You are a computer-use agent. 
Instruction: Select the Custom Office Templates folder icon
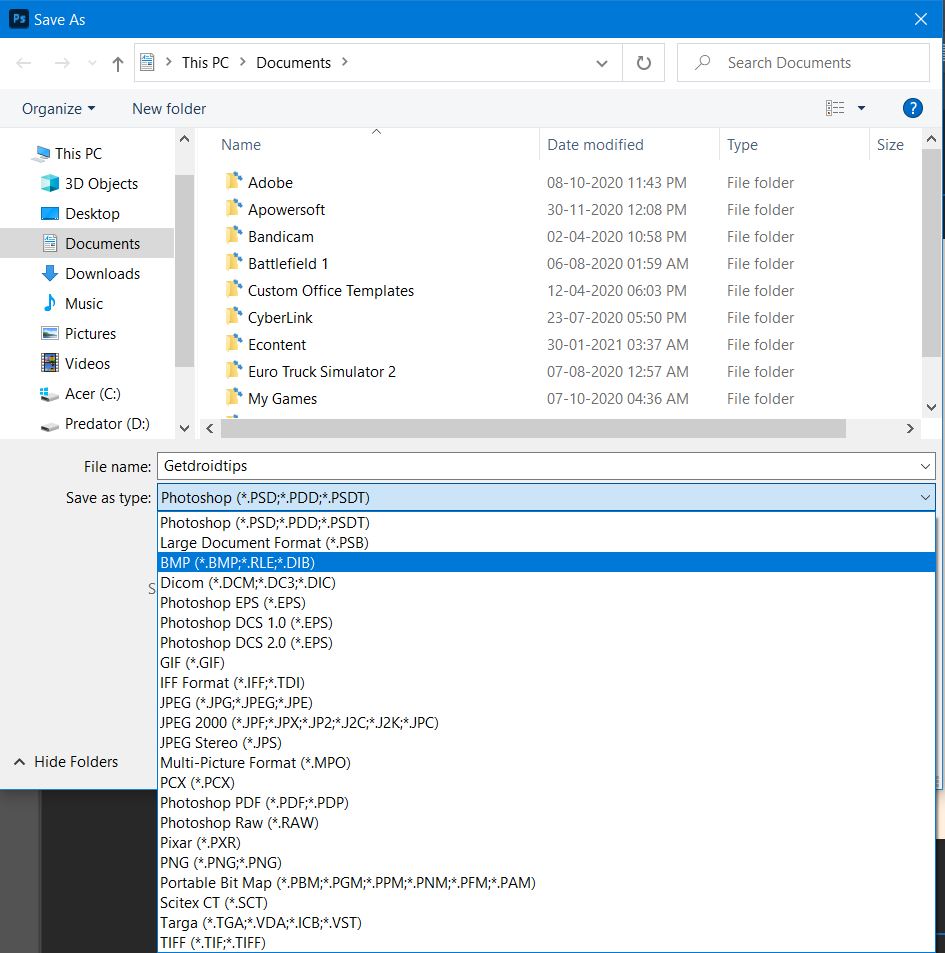(234, 289)
